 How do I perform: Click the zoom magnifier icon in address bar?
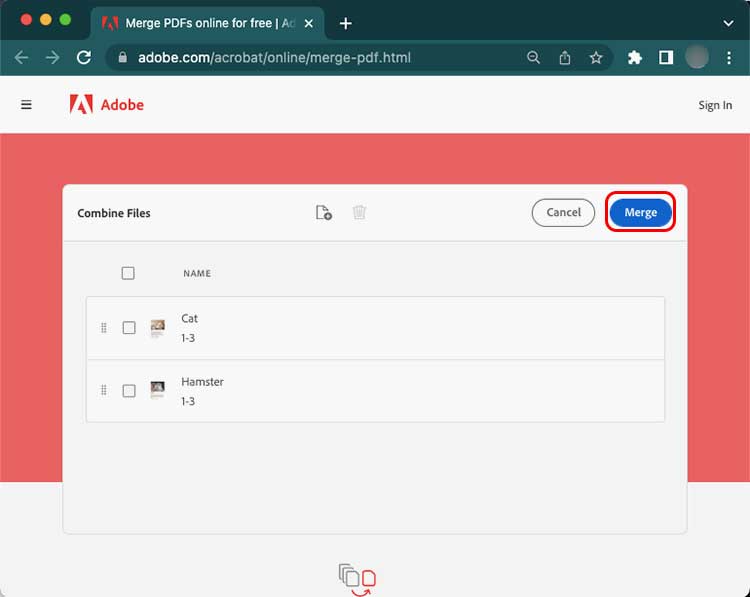[533, 58]
